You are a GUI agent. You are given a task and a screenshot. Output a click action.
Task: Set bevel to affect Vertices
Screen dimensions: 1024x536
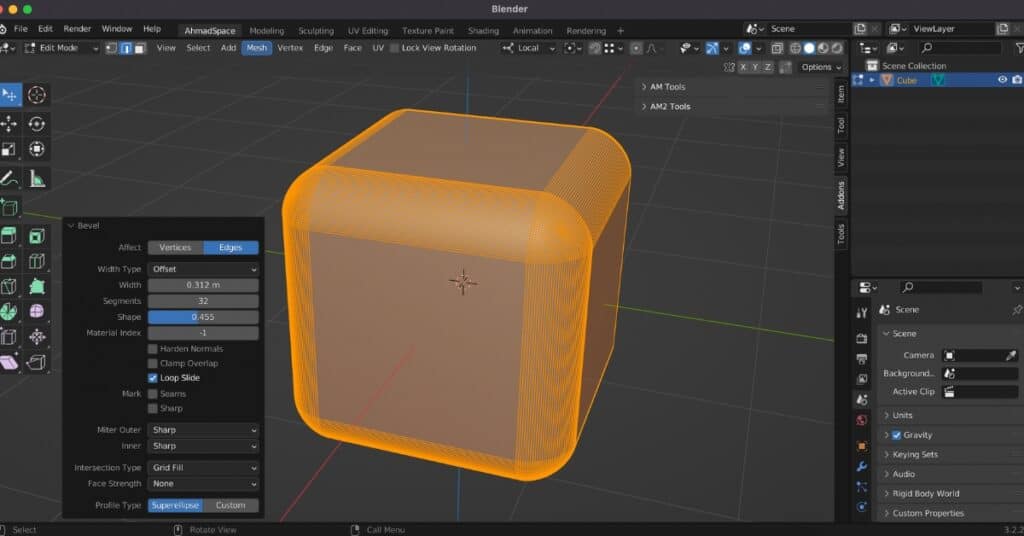[175, 248]
